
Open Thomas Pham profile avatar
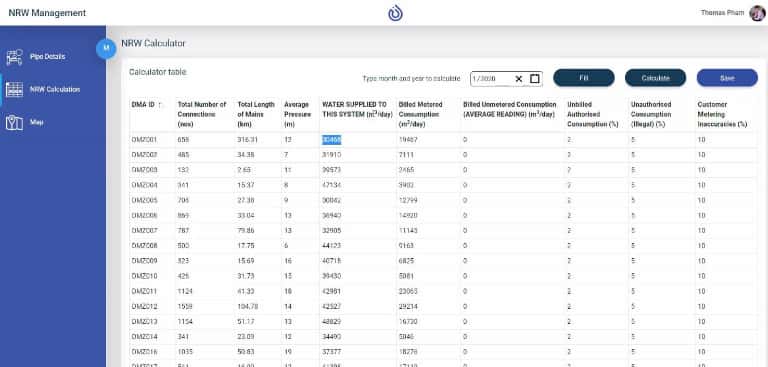point(757,13)
